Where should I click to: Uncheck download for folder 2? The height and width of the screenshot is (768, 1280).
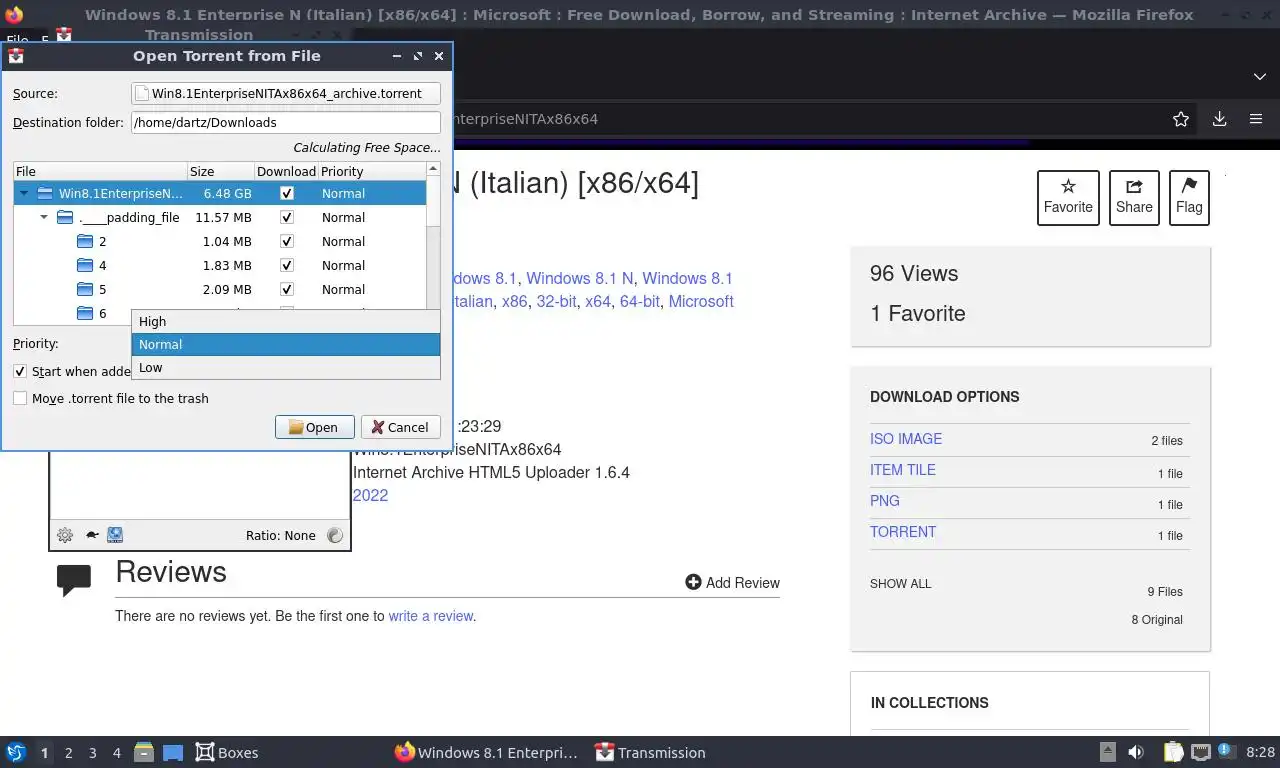287,241
